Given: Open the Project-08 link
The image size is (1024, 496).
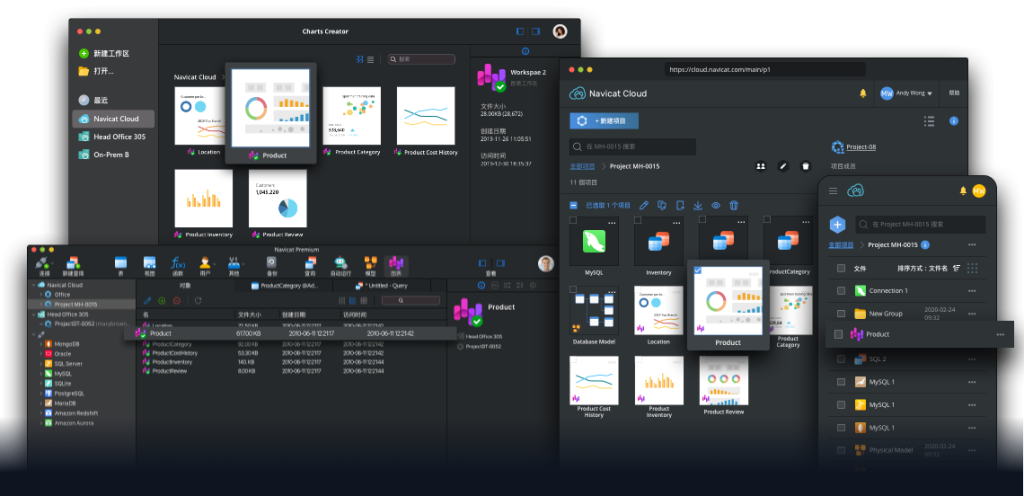Looking at the screenshot, I should point(860,147).
